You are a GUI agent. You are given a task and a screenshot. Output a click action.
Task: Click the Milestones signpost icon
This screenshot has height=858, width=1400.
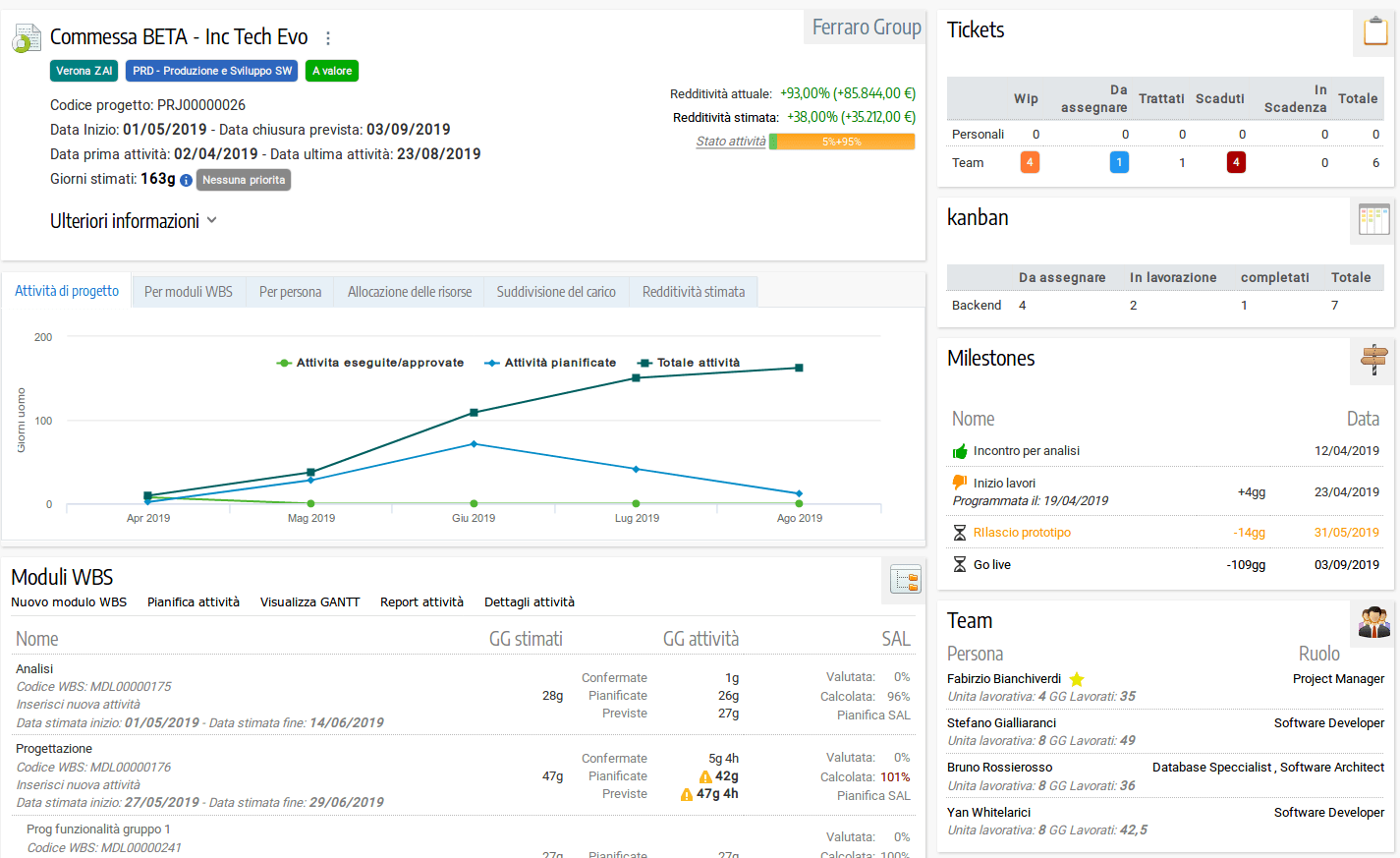[1373, 359]
